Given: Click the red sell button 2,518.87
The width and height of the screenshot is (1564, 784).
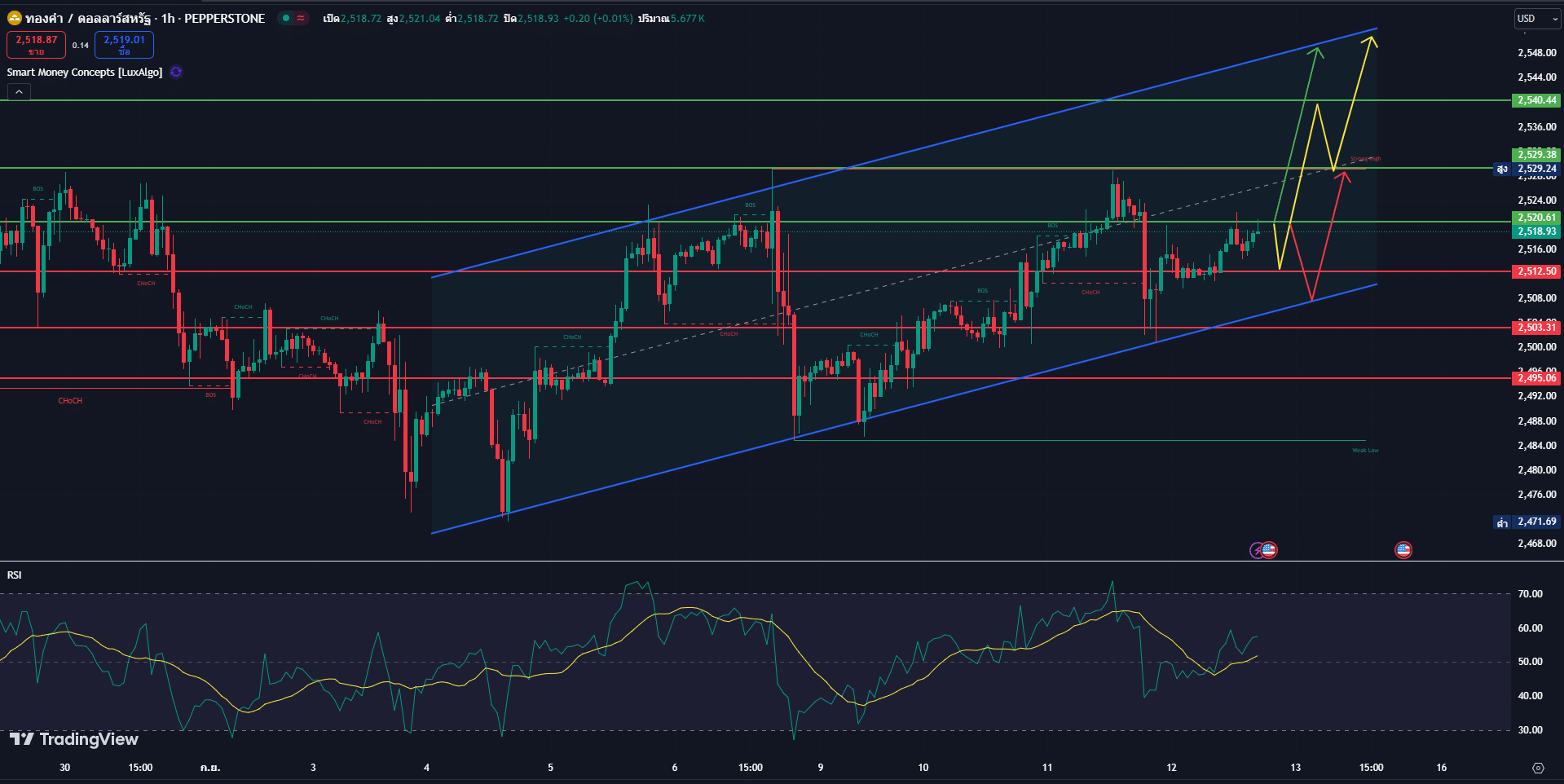Looking at the screenshot, I should [36, 44].
